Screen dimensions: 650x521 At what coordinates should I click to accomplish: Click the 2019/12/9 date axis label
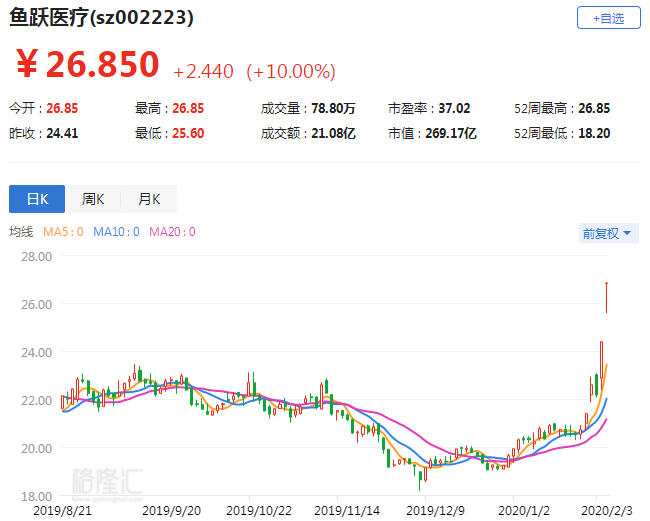435,511
